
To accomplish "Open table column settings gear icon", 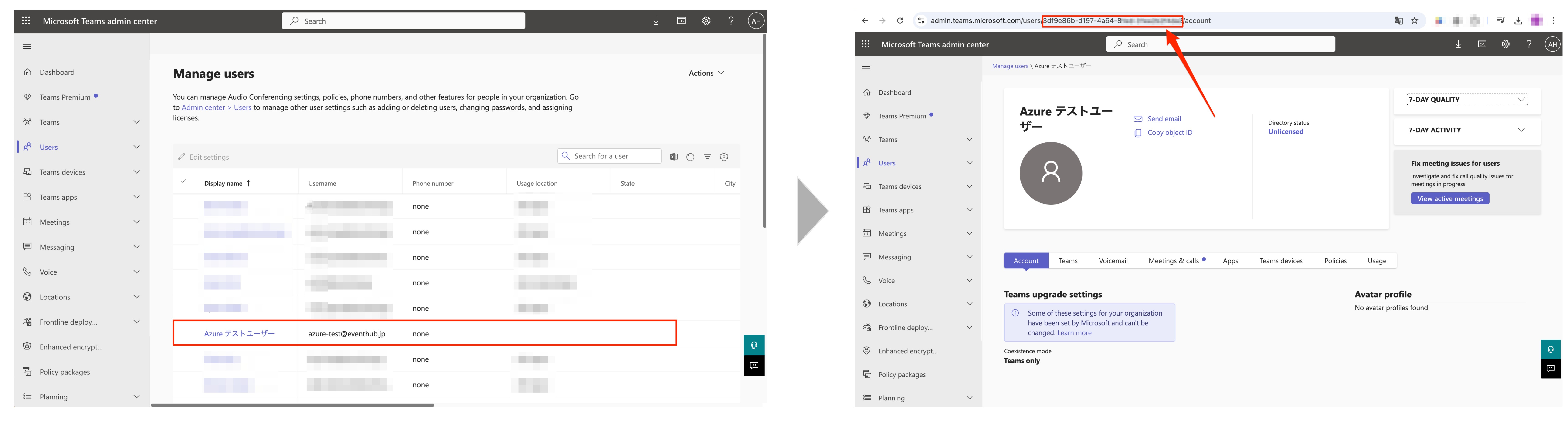I will click(x=724, y=157).
